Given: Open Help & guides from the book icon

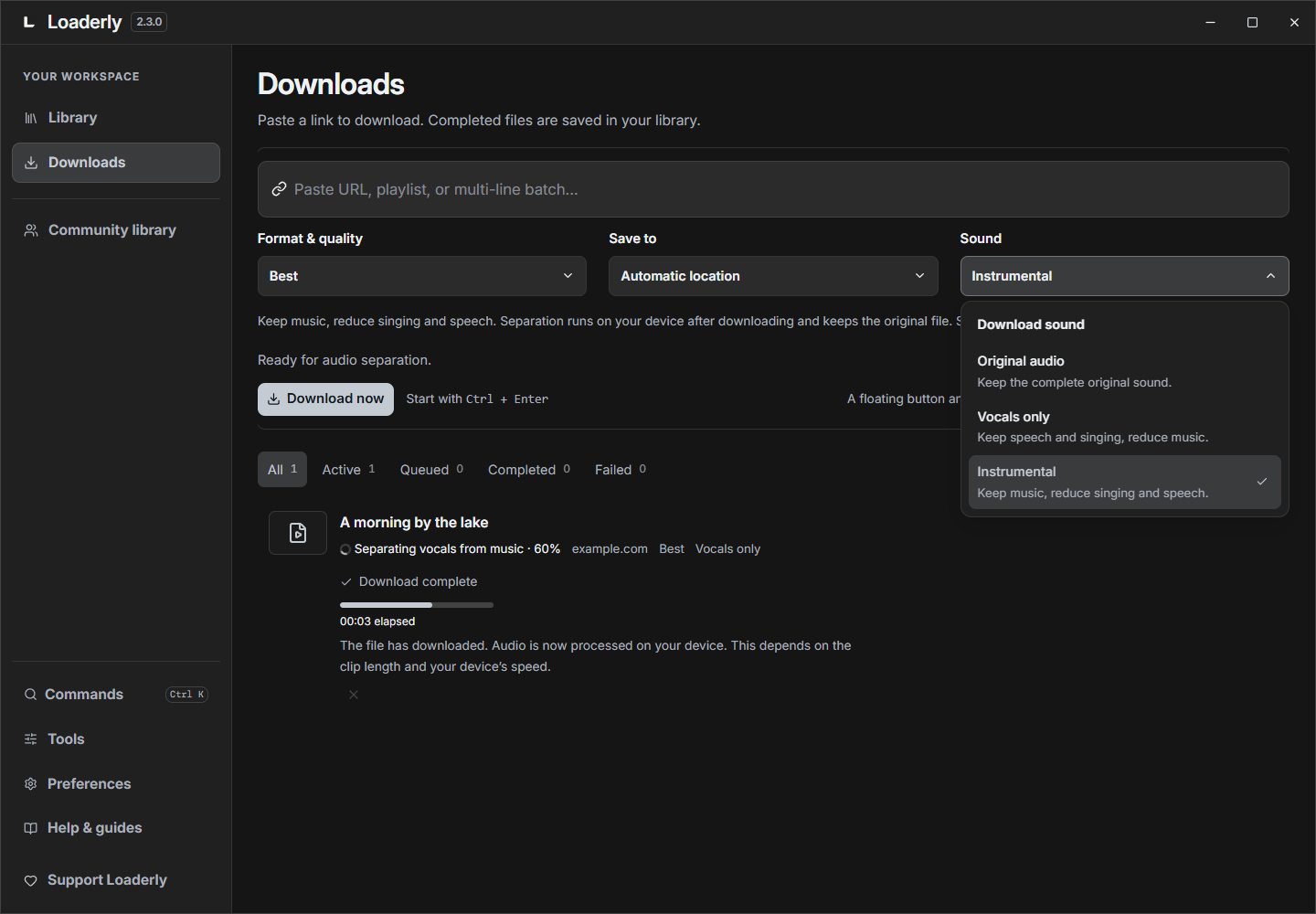Looking at the screenshot, I should click(30, 828).
